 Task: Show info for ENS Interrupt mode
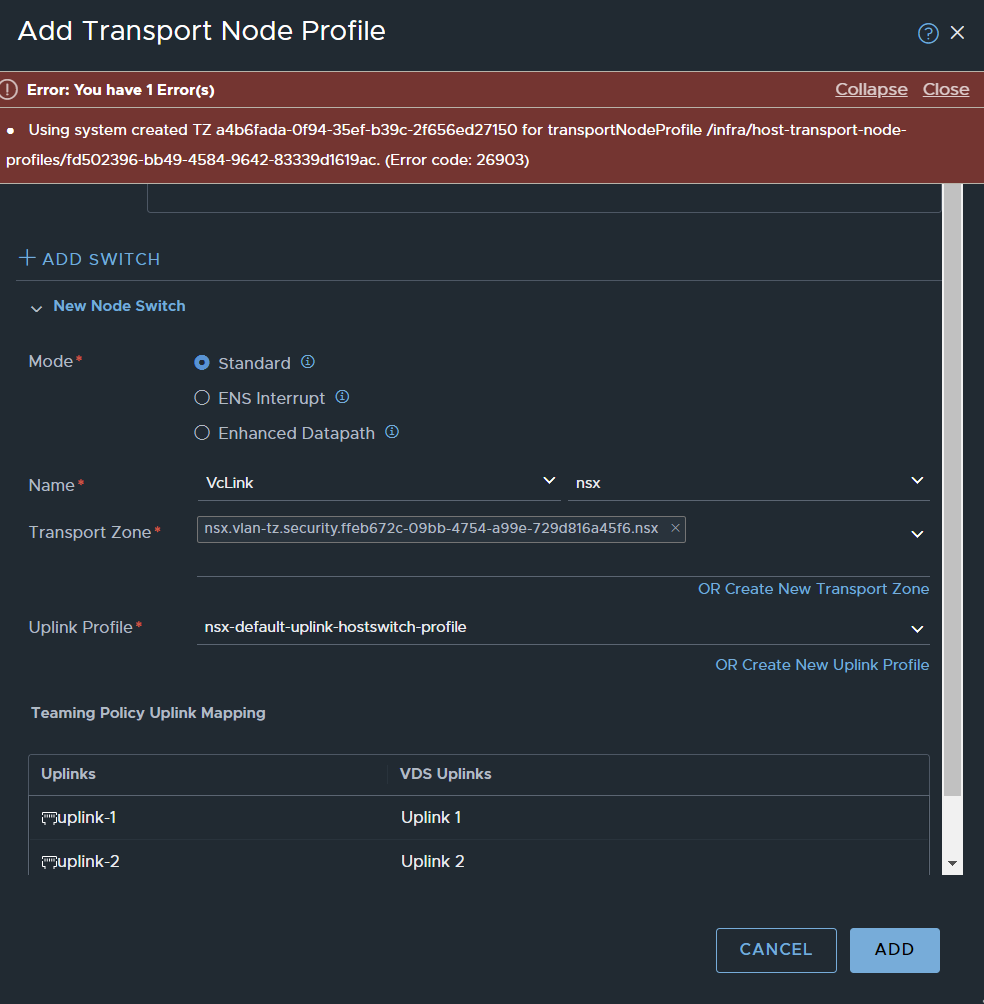343,397
